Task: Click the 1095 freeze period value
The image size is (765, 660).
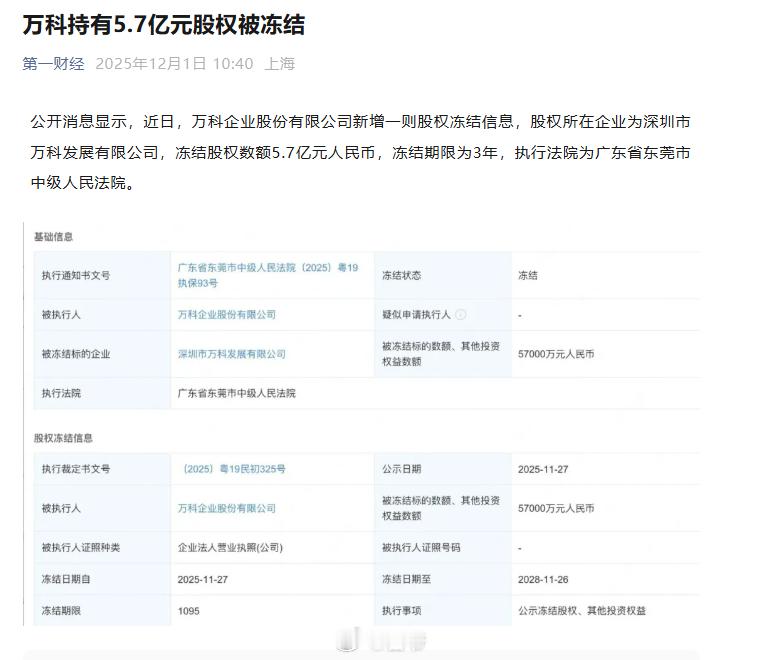Action: click(188, 611)
